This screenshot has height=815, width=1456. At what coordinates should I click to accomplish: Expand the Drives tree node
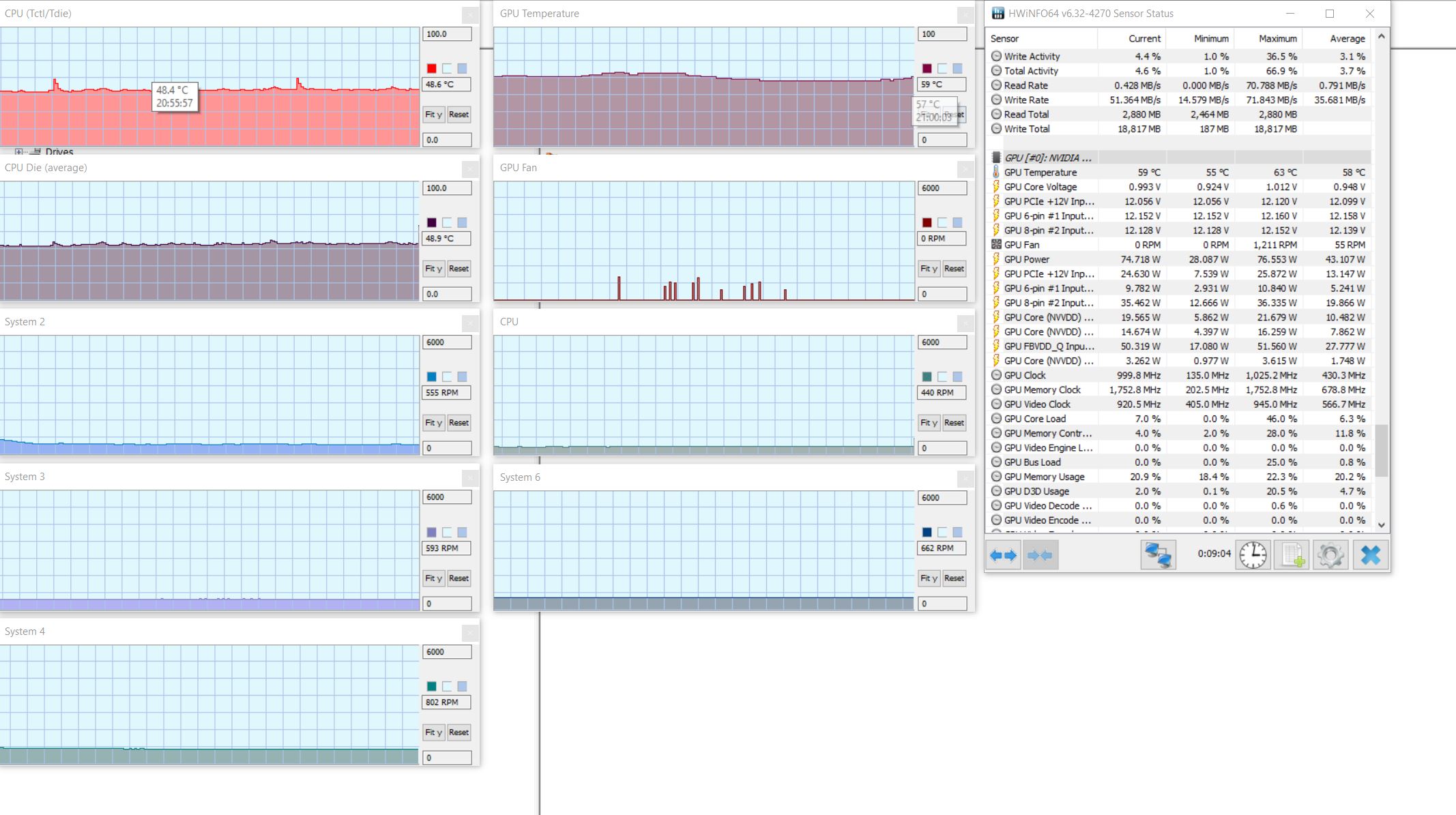pyautogui.click(x=18, y=151)
